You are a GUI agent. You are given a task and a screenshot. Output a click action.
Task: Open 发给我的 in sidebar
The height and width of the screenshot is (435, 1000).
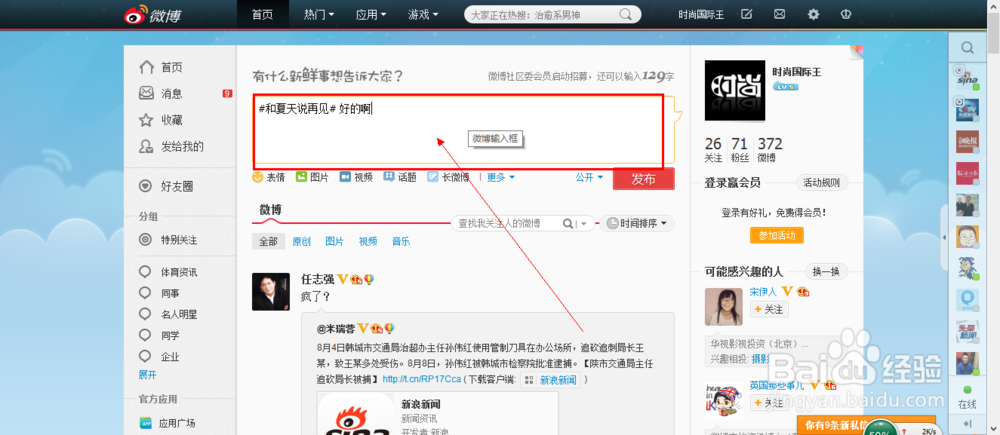click(x=171, y=147)
